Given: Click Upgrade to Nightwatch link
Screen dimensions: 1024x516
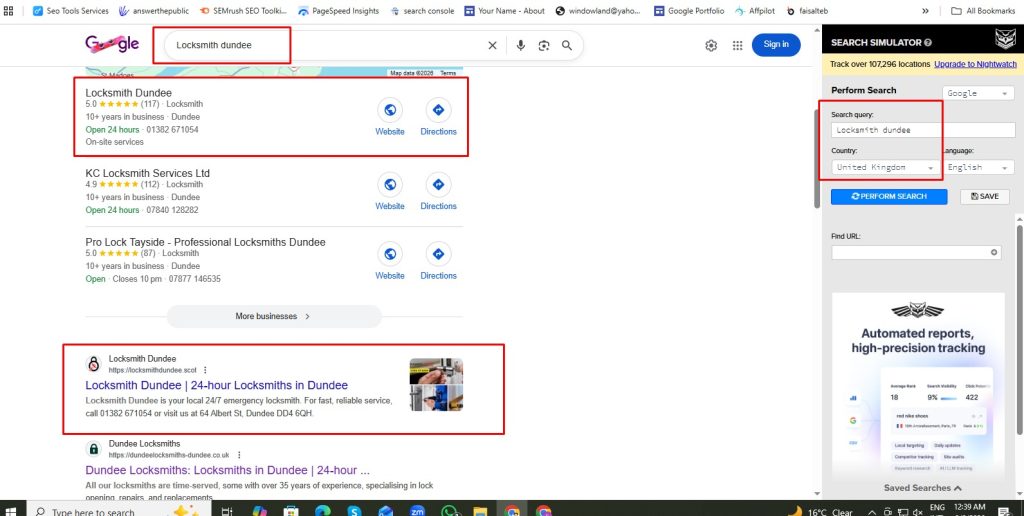Looking at the screenshot, I should (975, 64).
